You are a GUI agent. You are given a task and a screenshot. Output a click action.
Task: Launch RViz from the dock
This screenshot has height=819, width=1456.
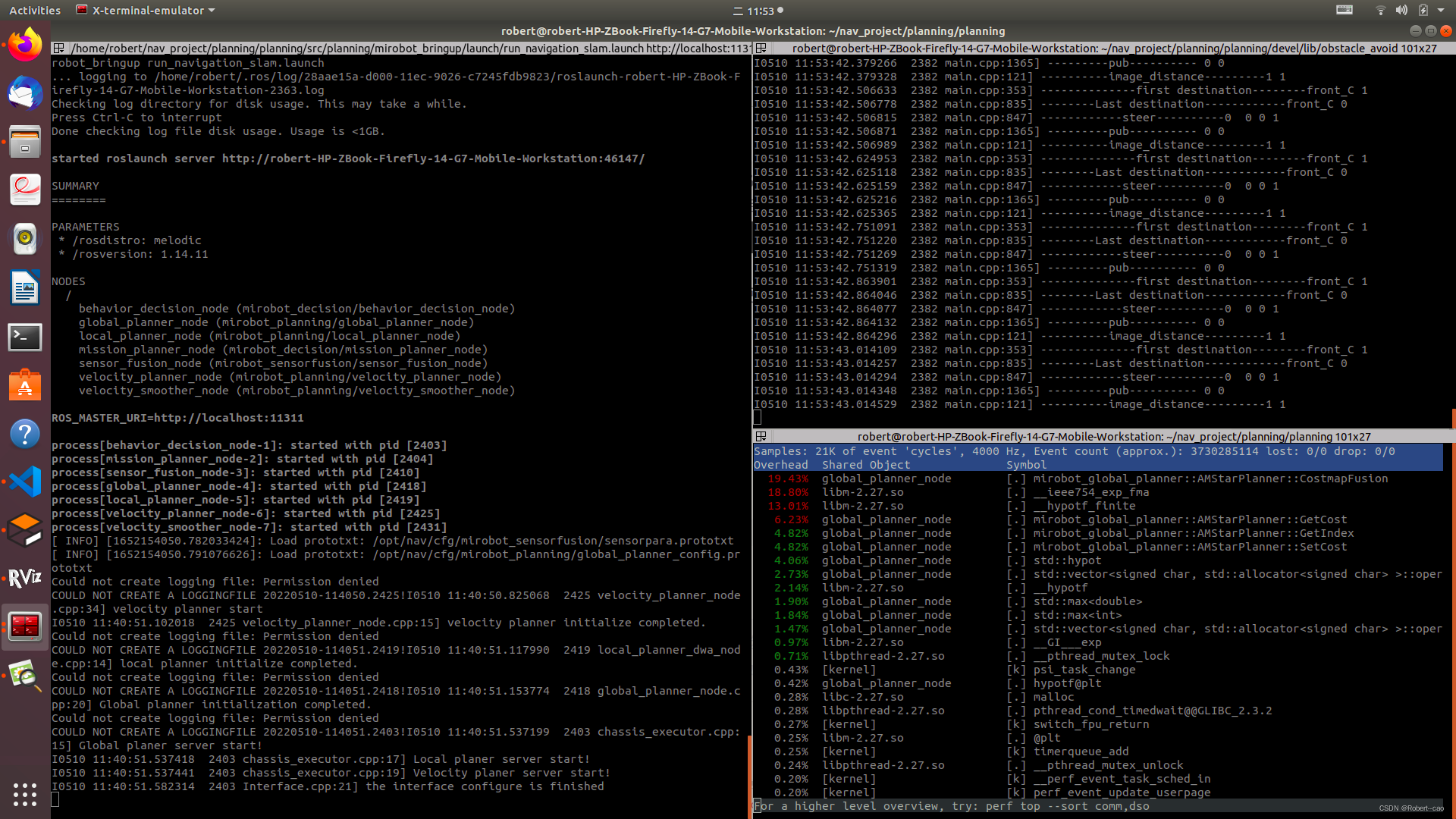point(25,578)
